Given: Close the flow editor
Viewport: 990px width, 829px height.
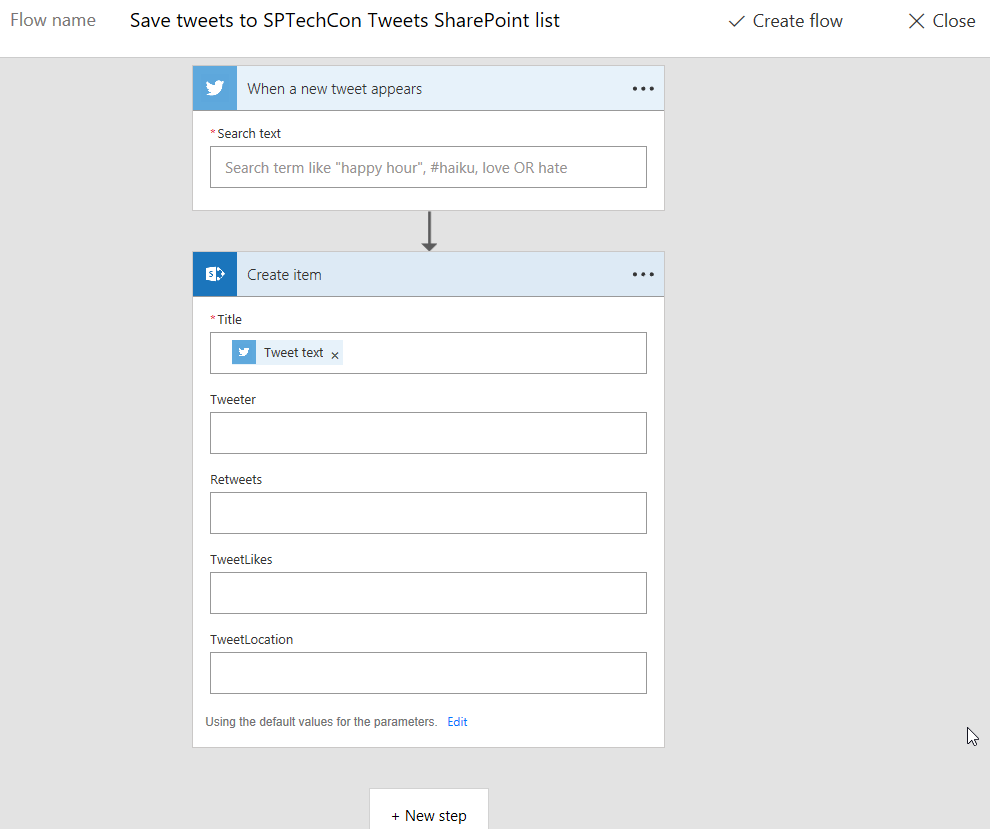Looking at the screenshot, I should point(941,21).
